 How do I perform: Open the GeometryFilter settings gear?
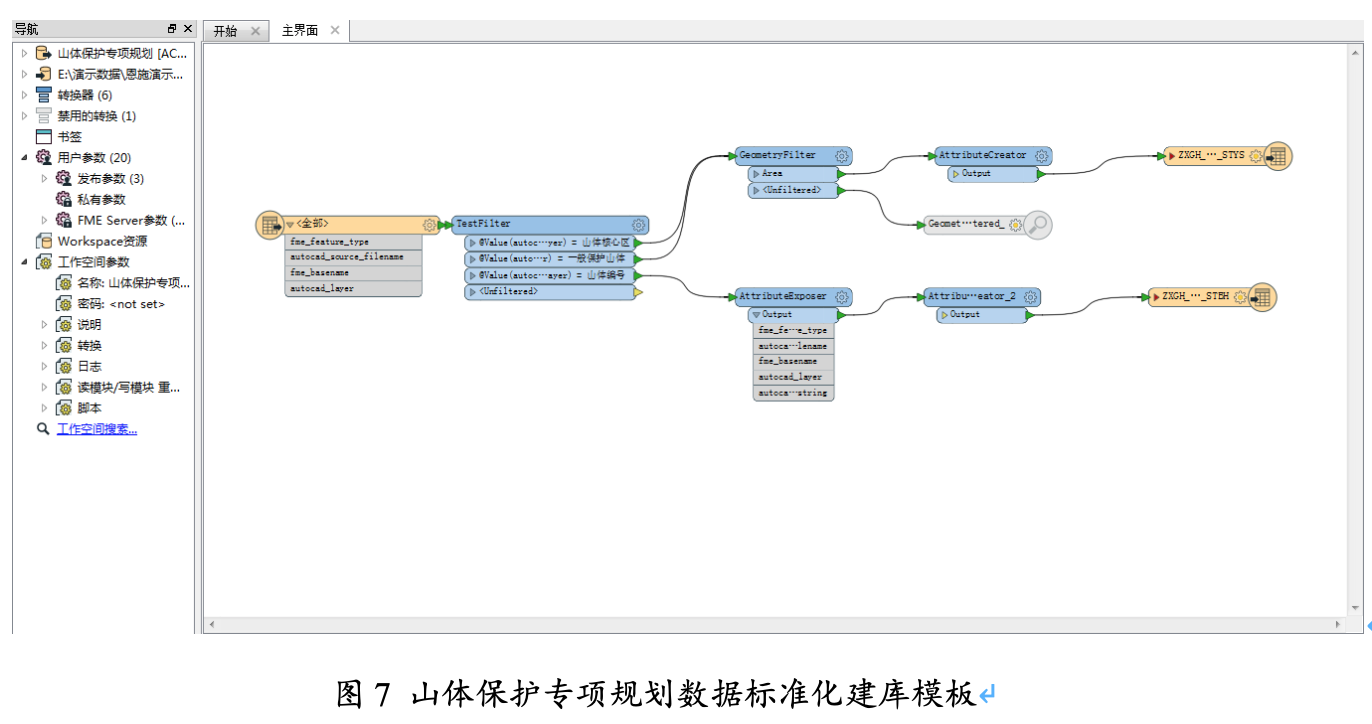click(841, 156)
